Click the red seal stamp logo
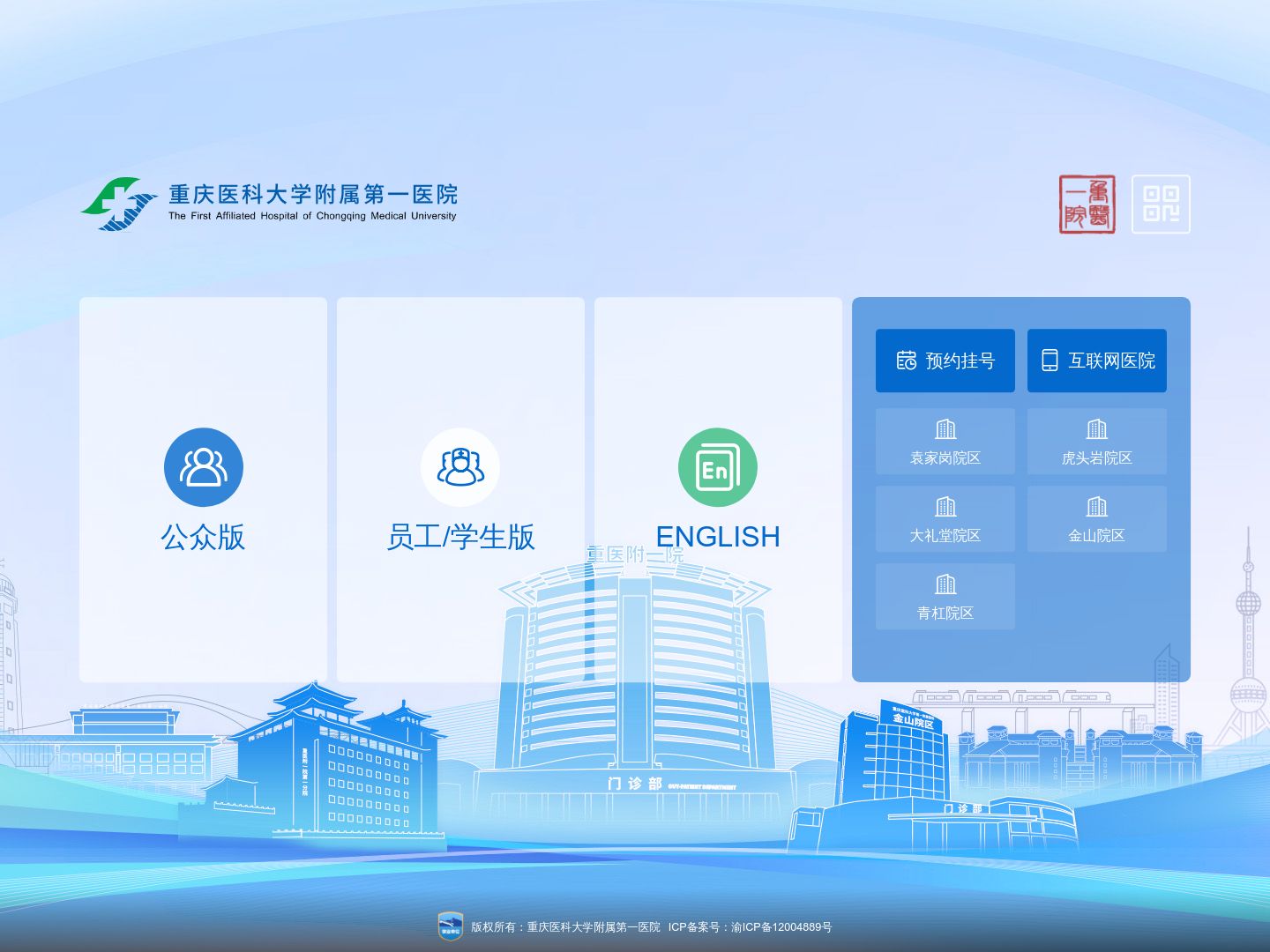Screen dimensions: 1270x952 click(1087, 205)
